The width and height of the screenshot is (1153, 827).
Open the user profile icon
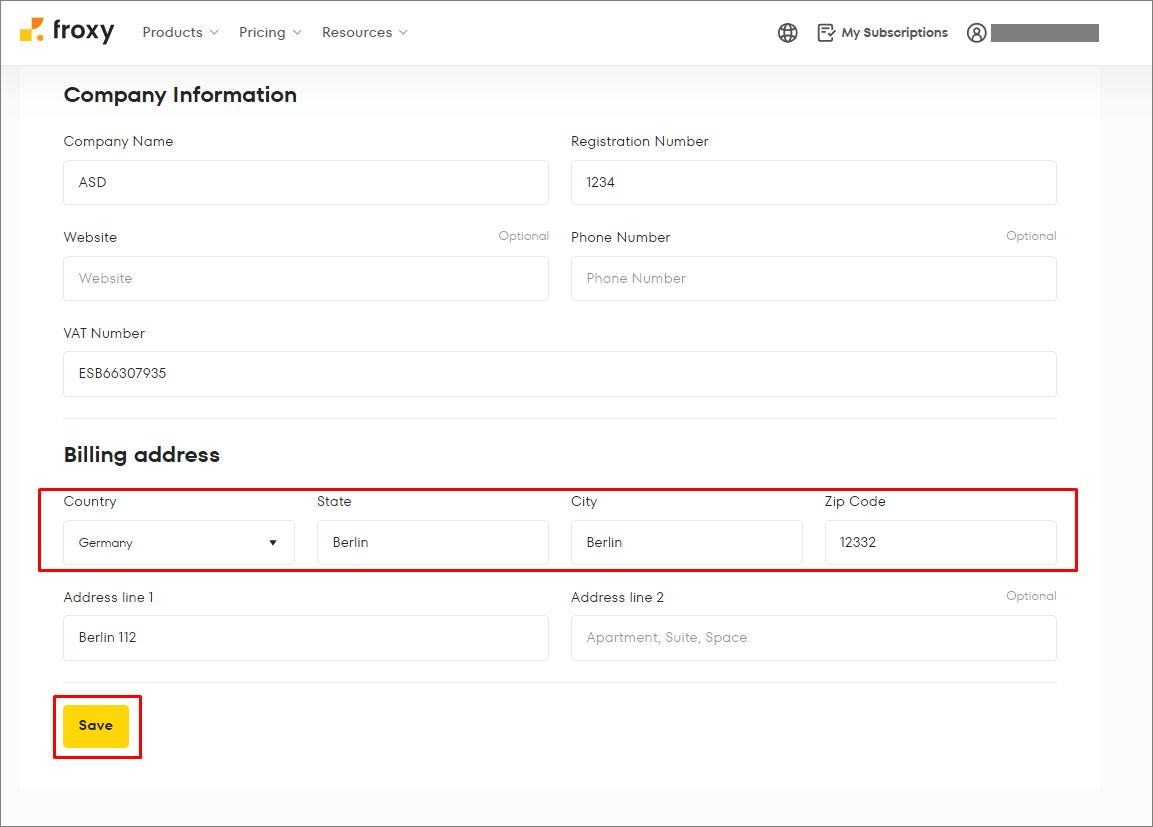click(976, 32)
